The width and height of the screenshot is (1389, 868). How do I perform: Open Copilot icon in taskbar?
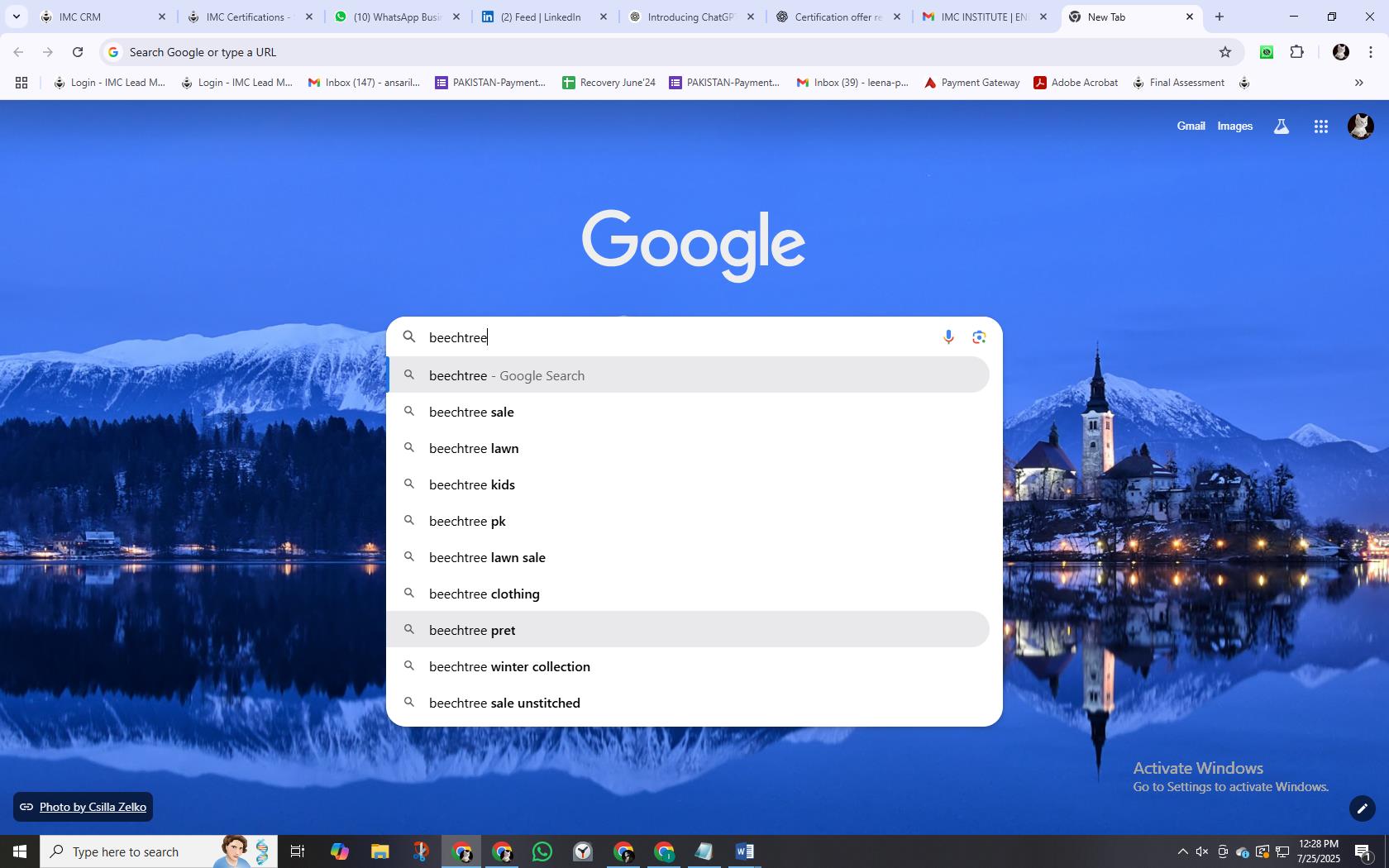[339, 851]
